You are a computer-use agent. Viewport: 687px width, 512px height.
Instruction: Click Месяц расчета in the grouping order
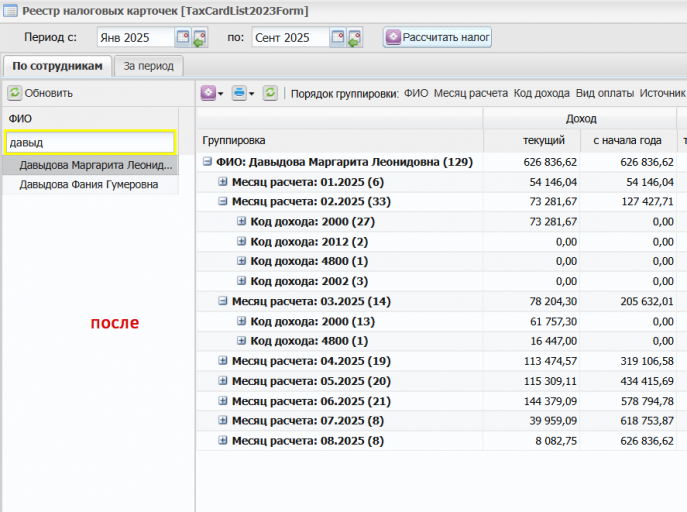[x=471, y=93]
